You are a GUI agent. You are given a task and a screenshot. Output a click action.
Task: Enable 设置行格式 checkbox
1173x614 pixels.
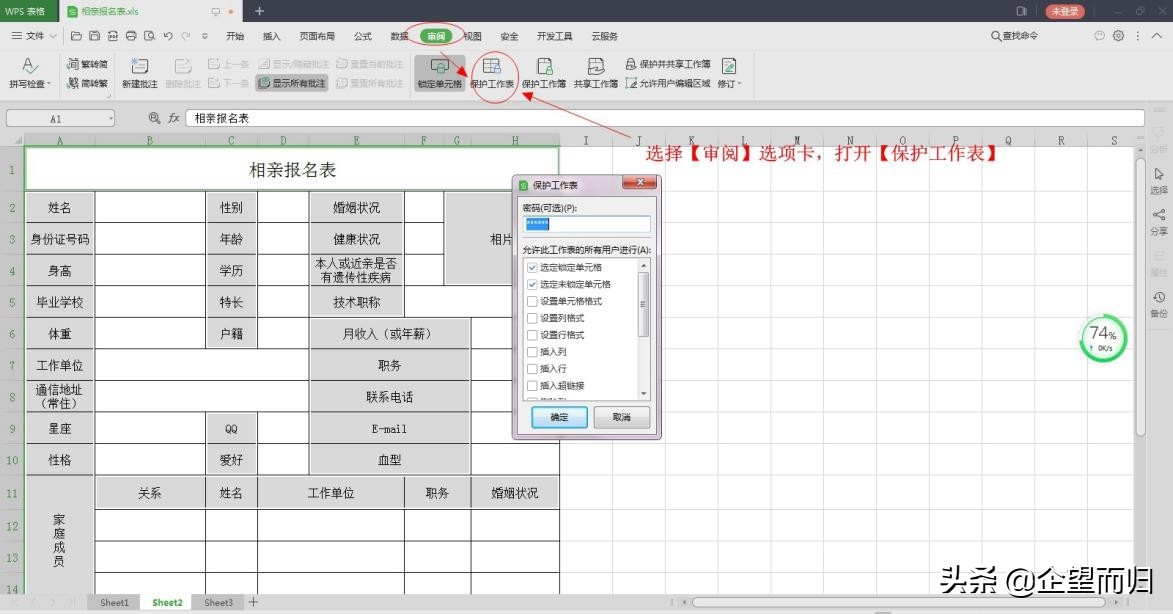[x=532, y=335]
